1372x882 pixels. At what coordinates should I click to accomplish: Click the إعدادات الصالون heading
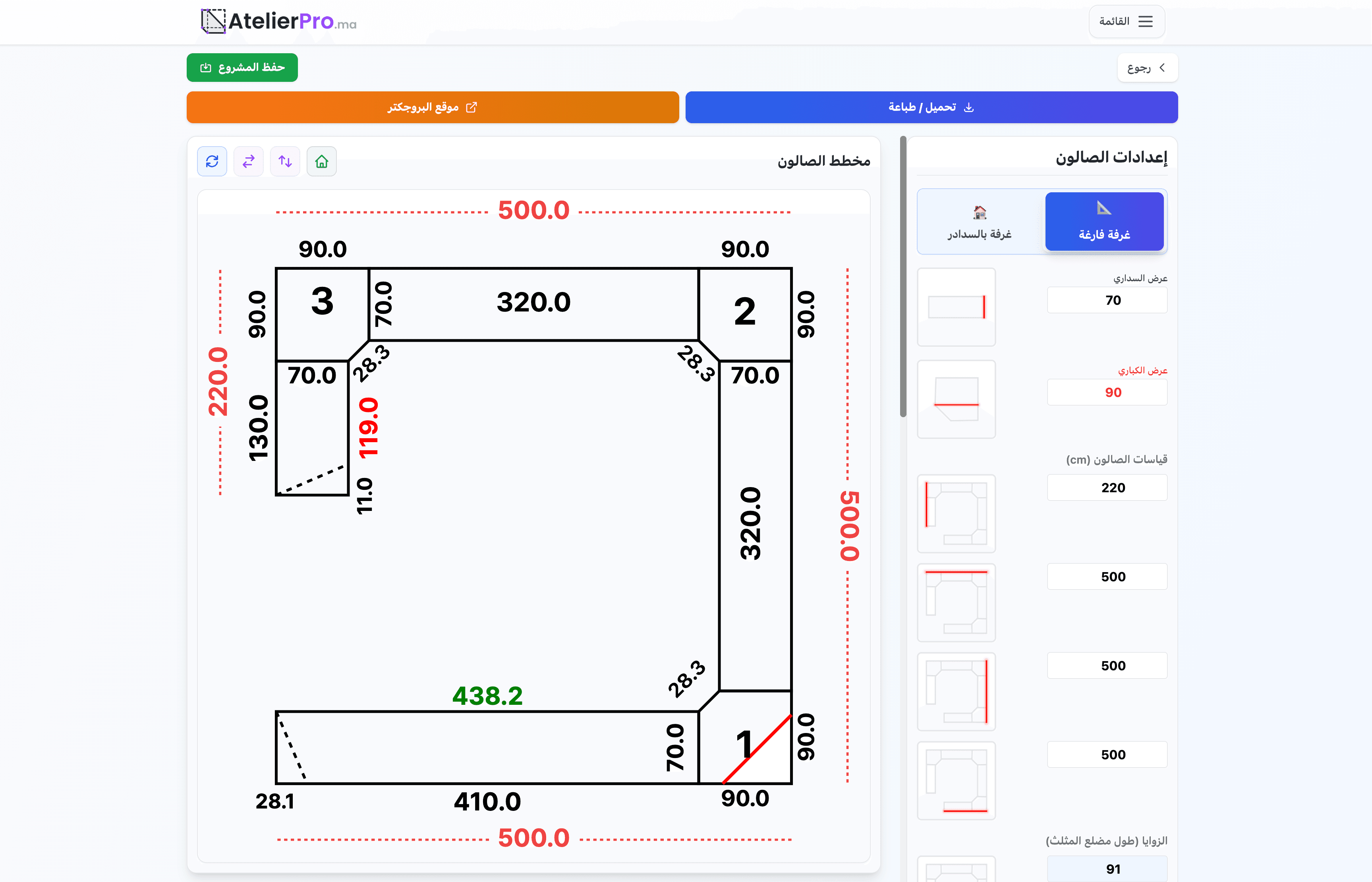coord(1111,157)
